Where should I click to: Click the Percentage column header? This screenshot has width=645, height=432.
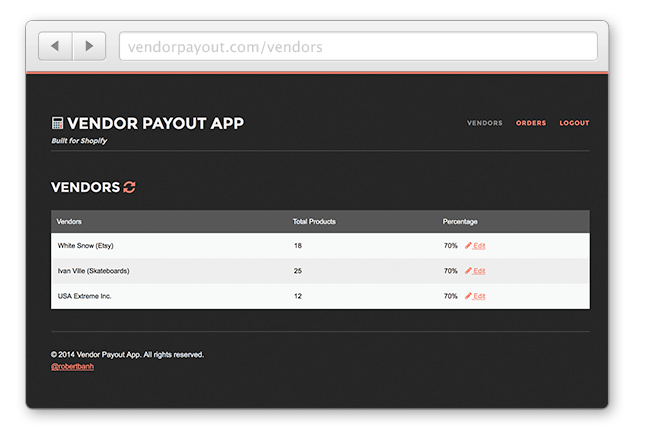[x=460, y=221]
